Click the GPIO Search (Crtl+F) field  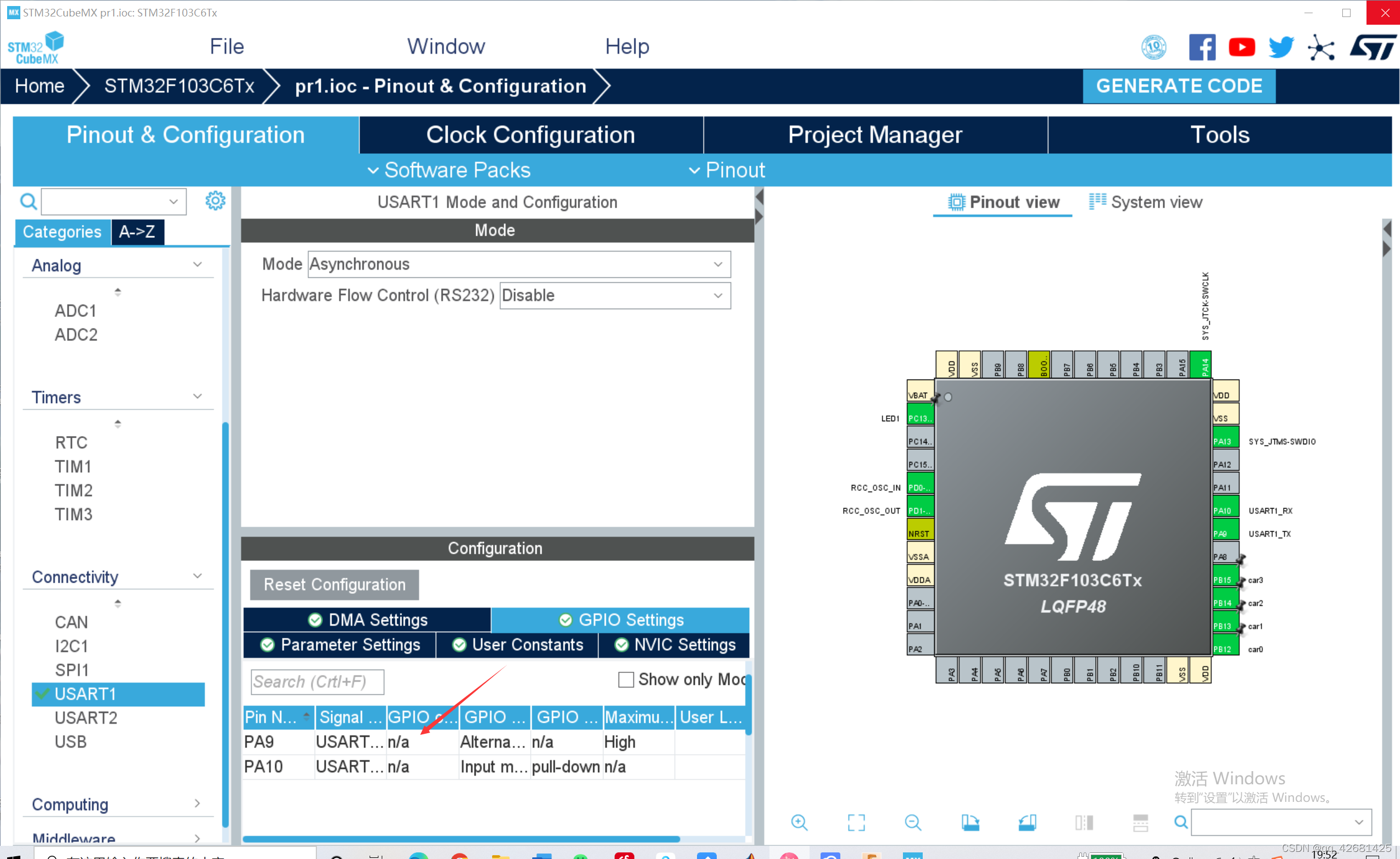click(x=317, y=681)
